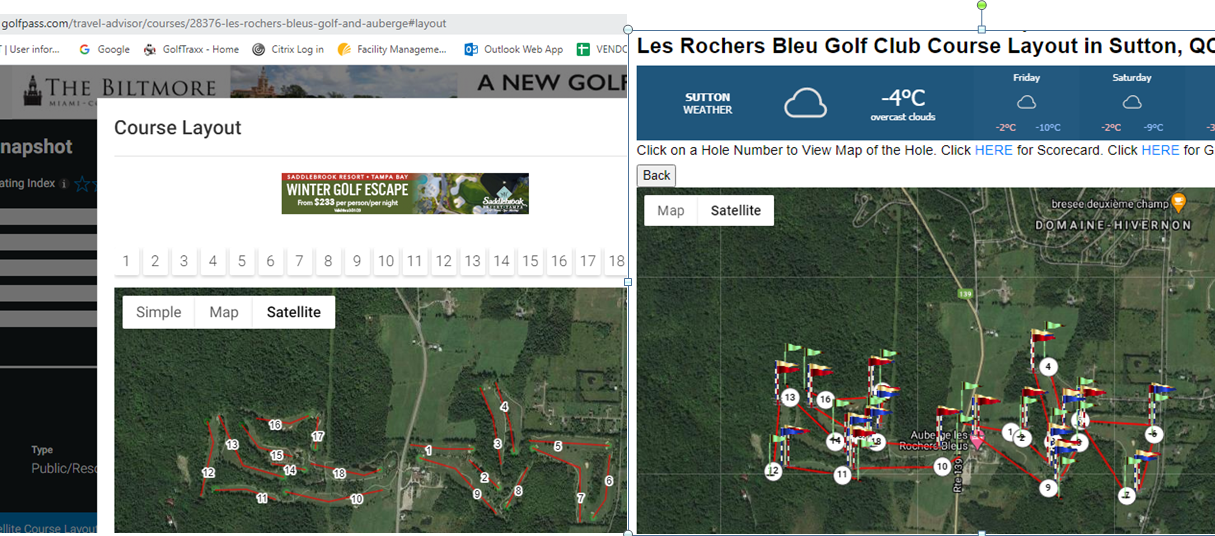This screenshot has width=1215, height=536.
Task: Click the Rating Index info icon
Action: click(64, 184)
